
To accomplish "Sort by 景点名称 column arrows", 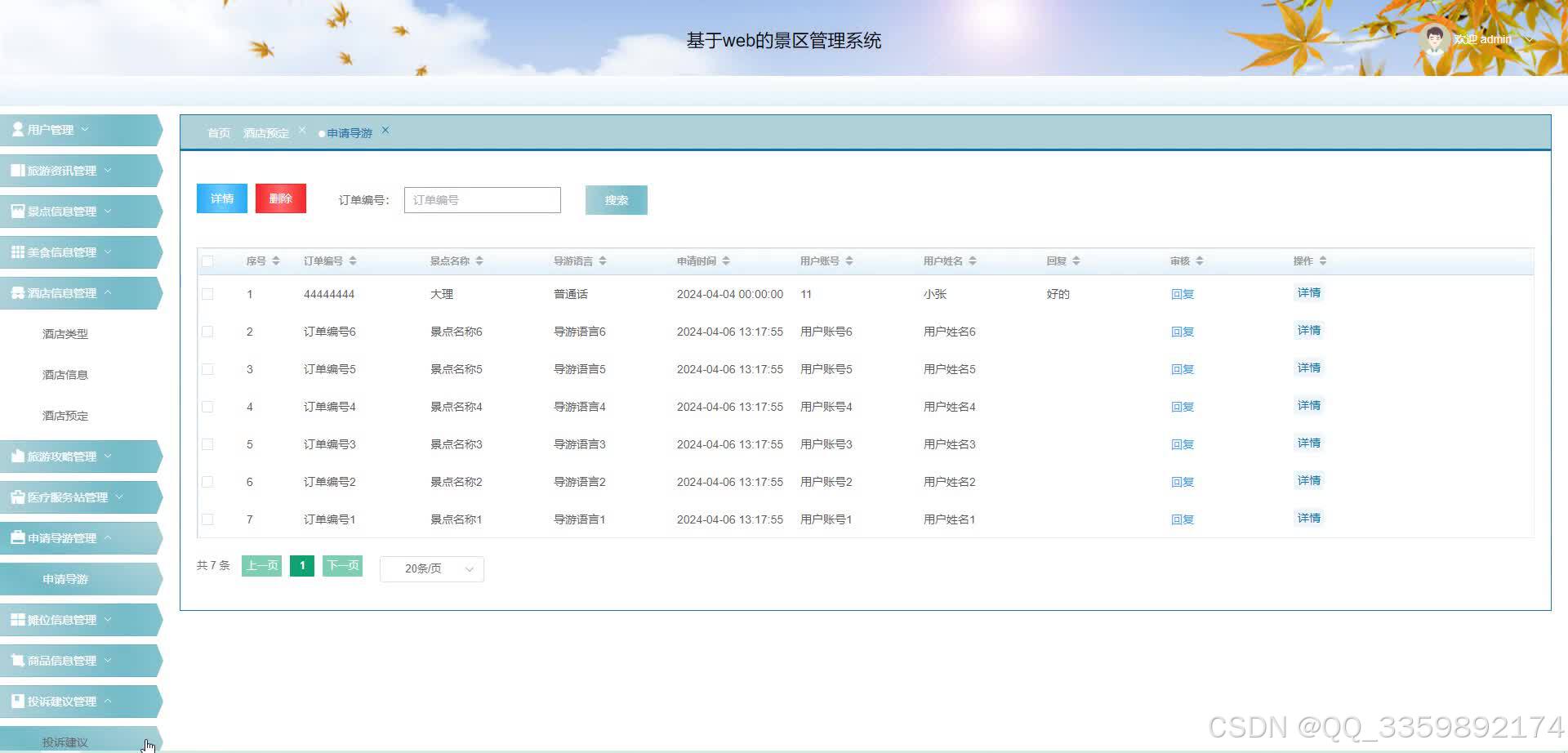I will click(479, 261).
